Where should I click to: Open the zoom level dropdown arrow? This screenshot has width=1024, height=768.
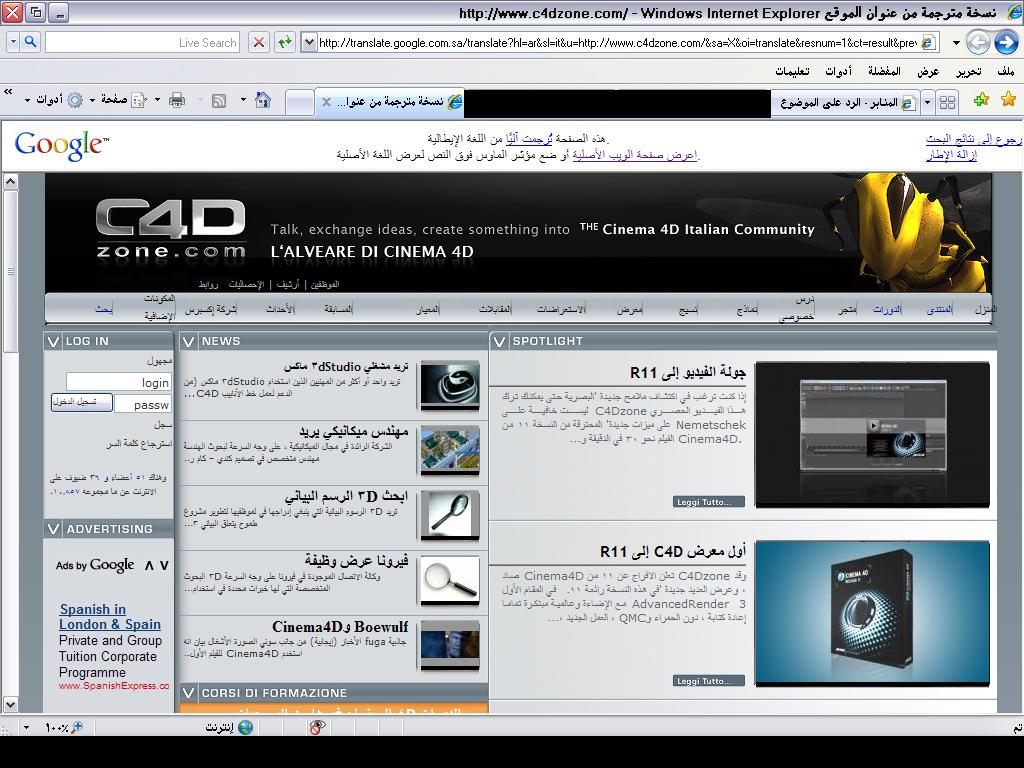pos(27,727)
